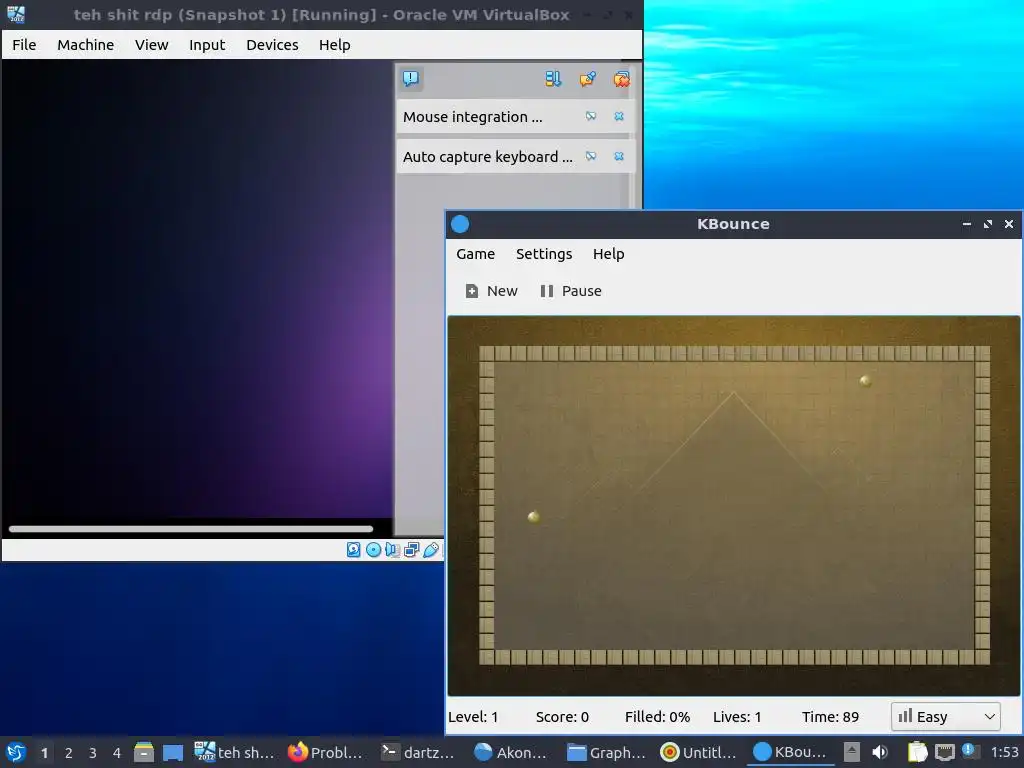The width and height of the screenshot is (1024, 768).
Task: Click the network tray icon
Action: point(945,752)
